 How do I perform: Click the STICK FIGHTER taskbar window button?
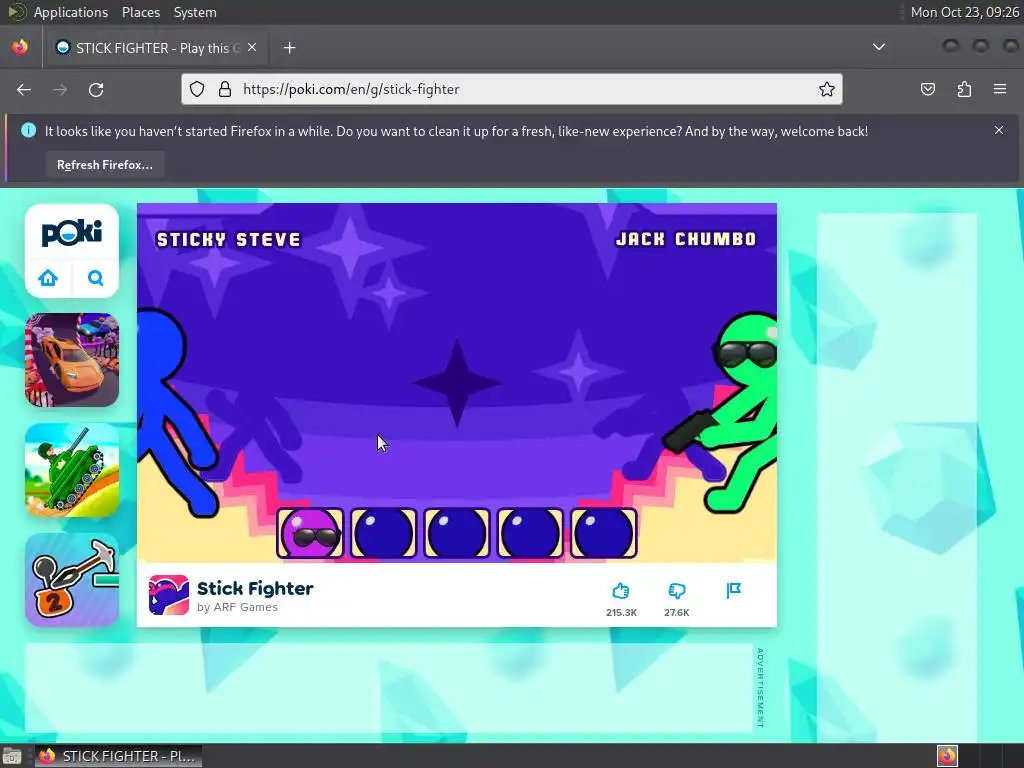point(118,756)
